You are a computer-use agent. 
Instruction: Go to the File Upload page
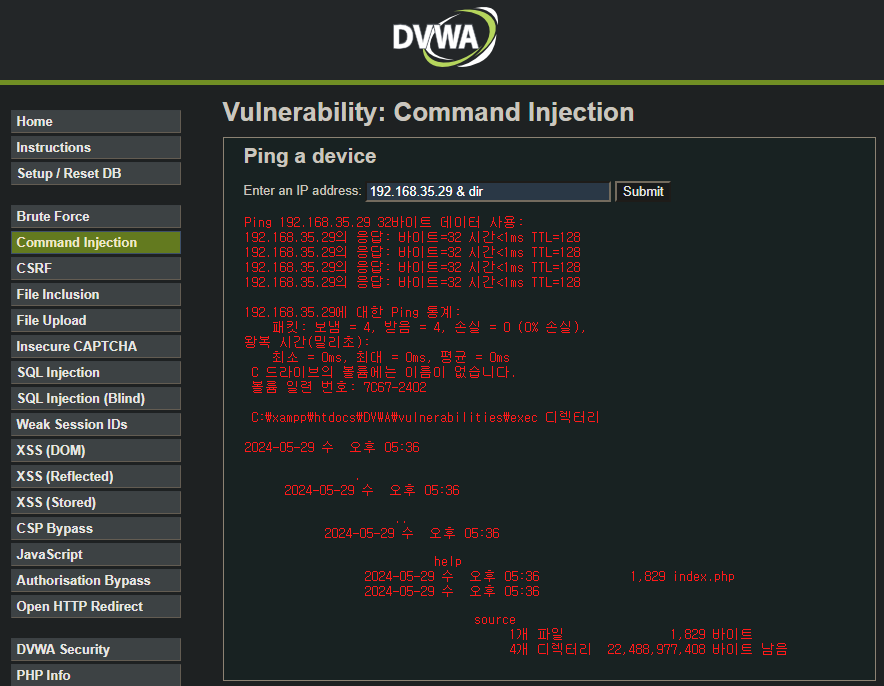coord(96,320)
